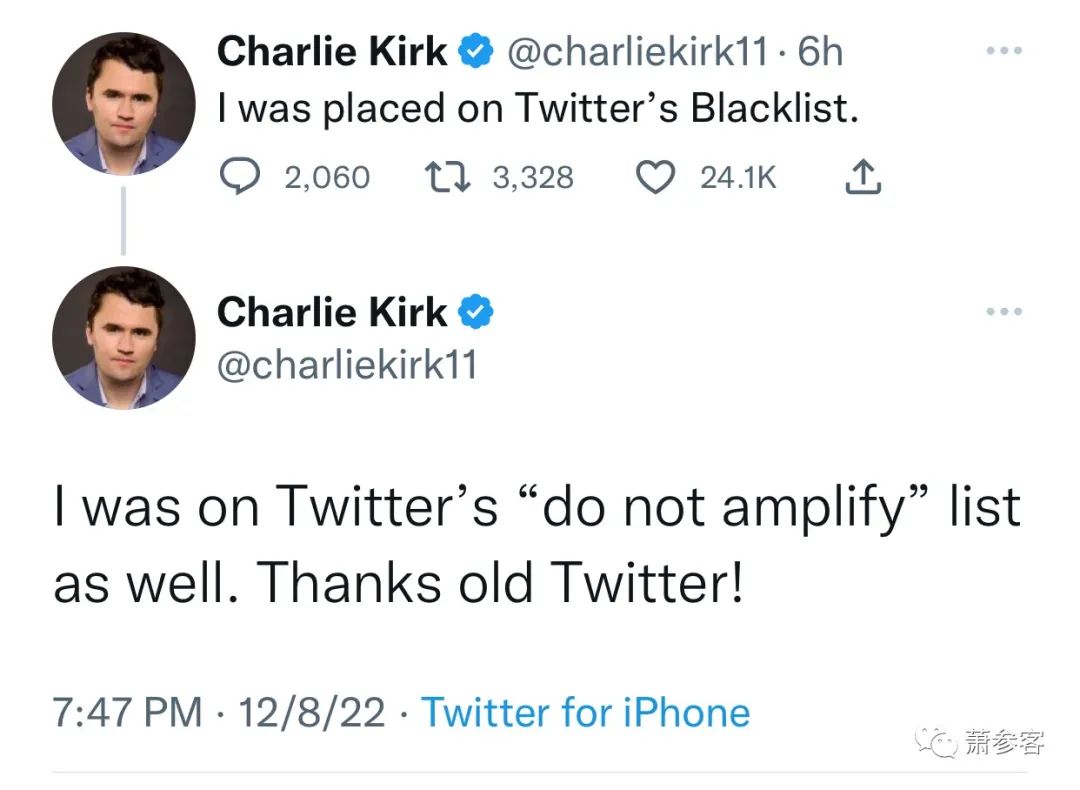Open the "I was placed on Twitter's Blacklist" tweet text
Image resolution: width=1080 pixels, height=790 pixels.
coord(538,110)
